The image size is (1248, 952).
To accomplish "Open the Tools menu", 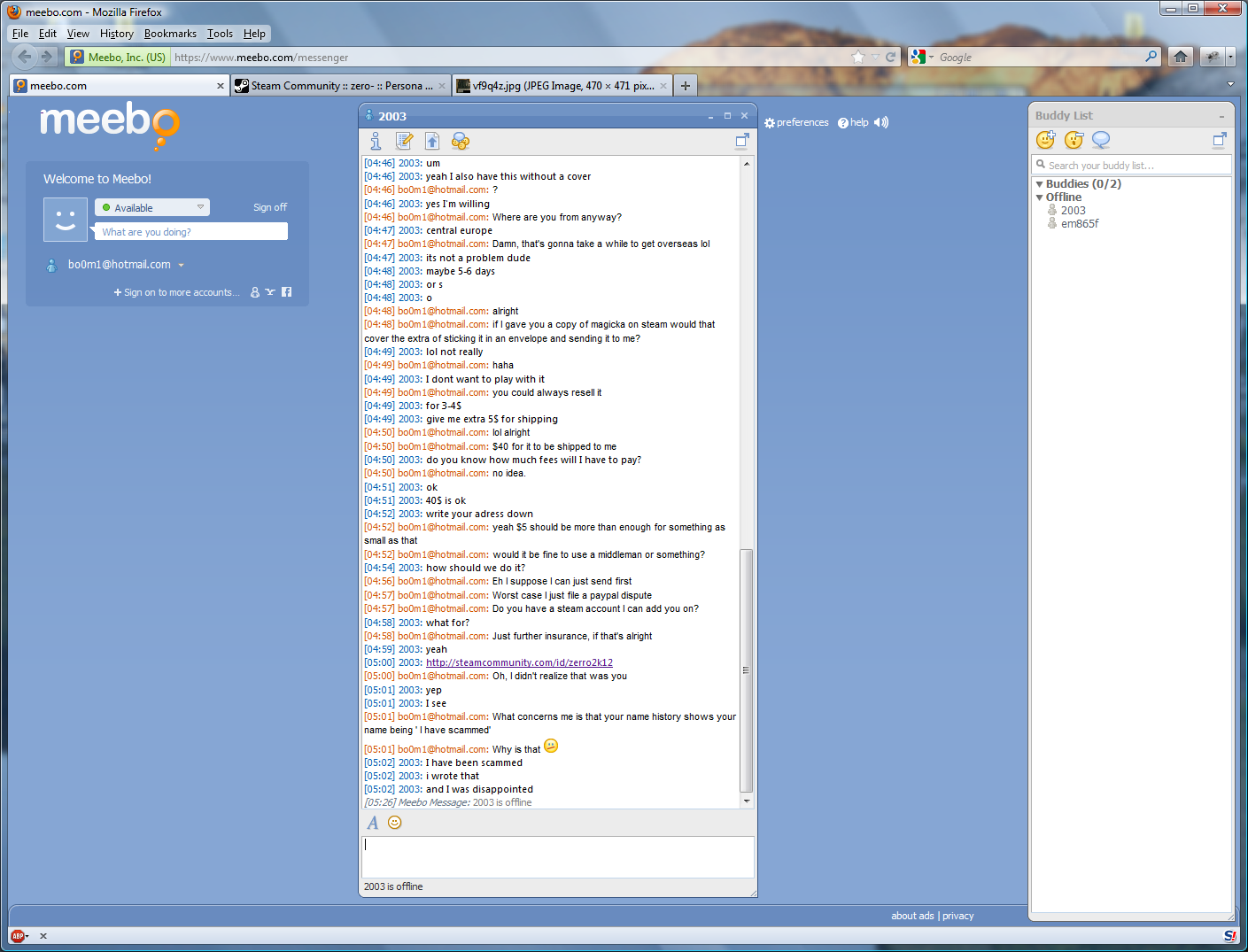I will coord(220,34).
